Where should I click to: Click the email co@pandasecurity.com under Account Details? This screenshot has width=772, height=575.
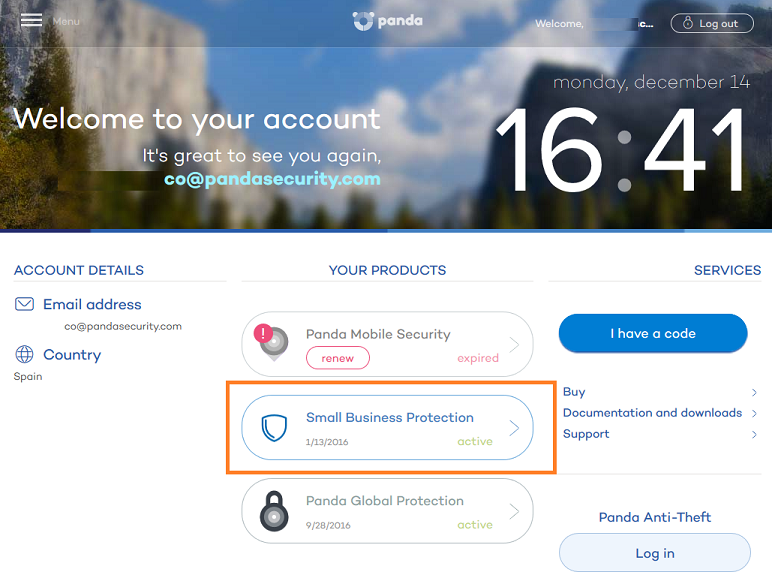(x=123, y=326)
